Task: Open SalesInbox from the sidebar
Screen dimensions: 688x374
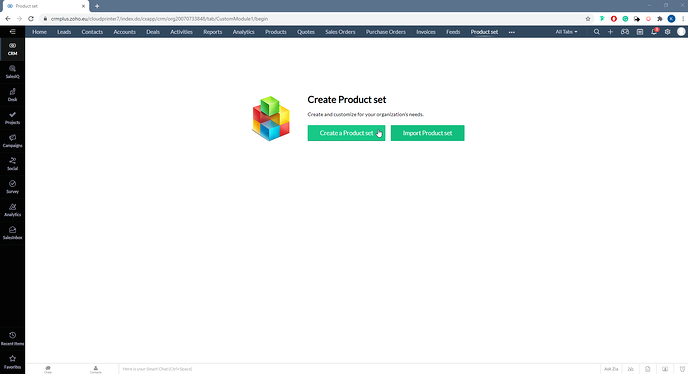Action: point(12,233)
